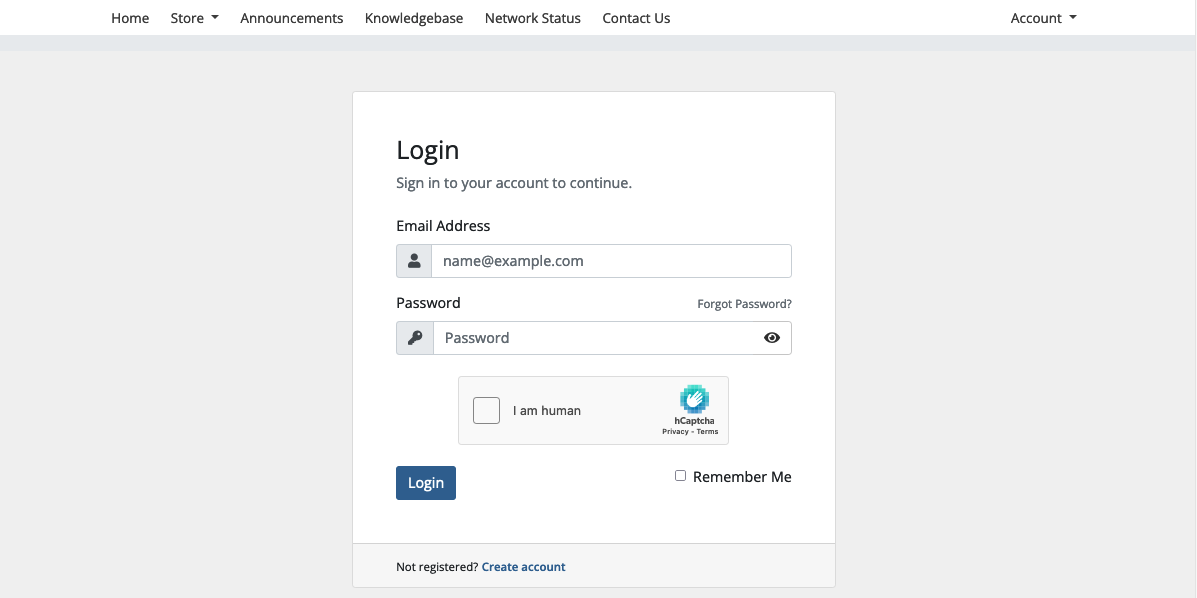Open the Store dropdown

pyautogui.click(x=193, y=17)
